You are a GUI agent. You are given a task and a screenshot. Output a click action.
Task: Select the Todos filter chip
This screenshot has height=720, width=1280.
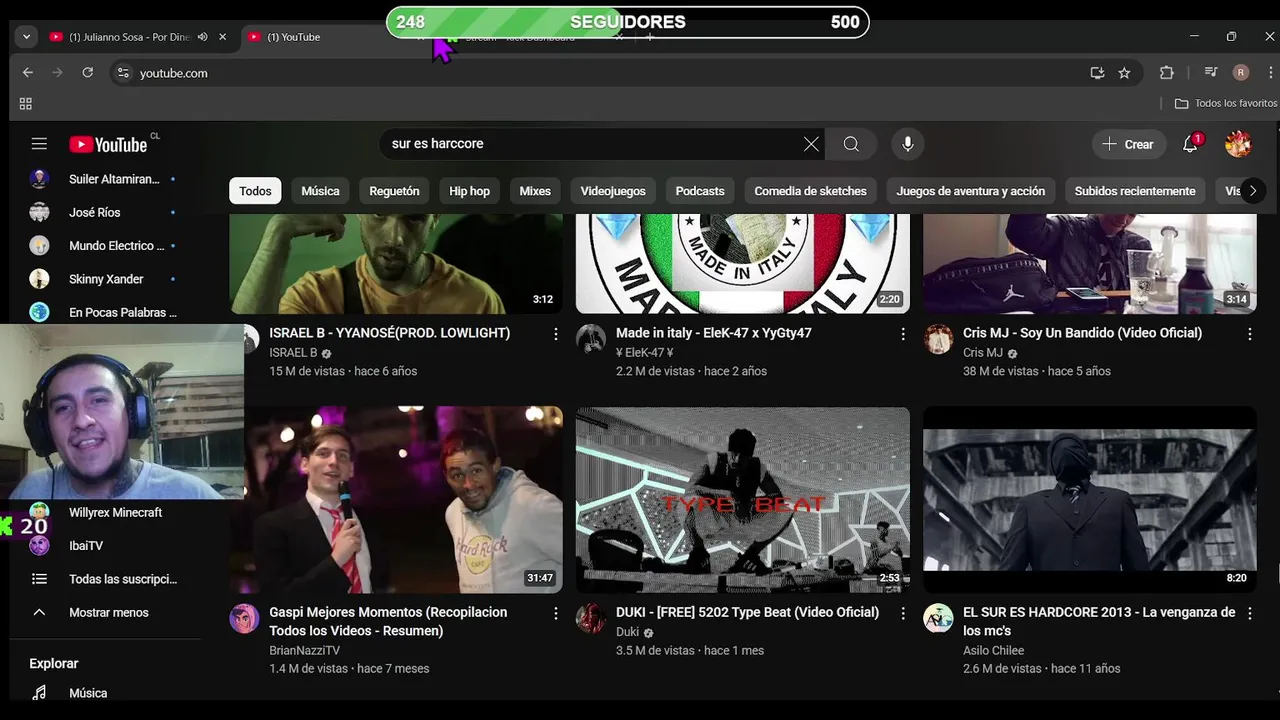(255, 191)
